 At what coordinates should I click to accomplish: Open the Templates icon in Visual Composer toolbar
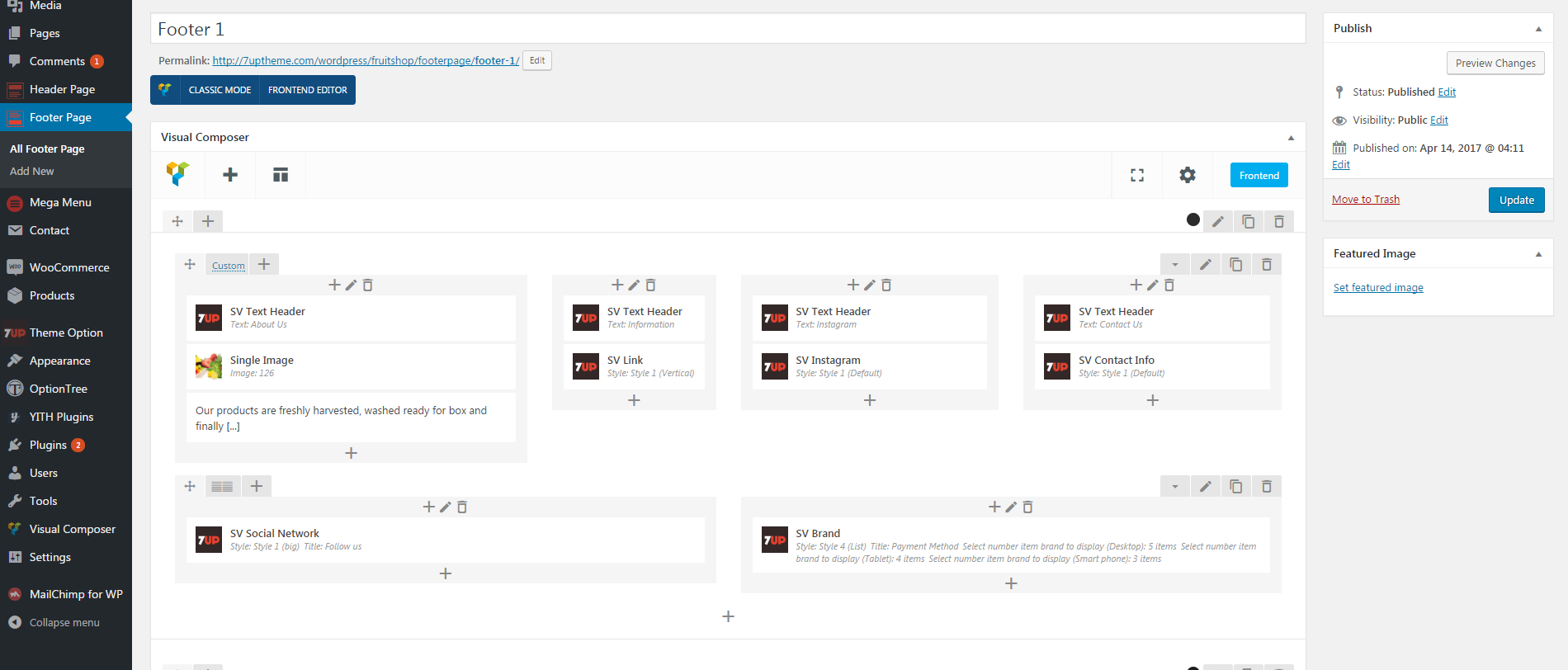(281, 175)
